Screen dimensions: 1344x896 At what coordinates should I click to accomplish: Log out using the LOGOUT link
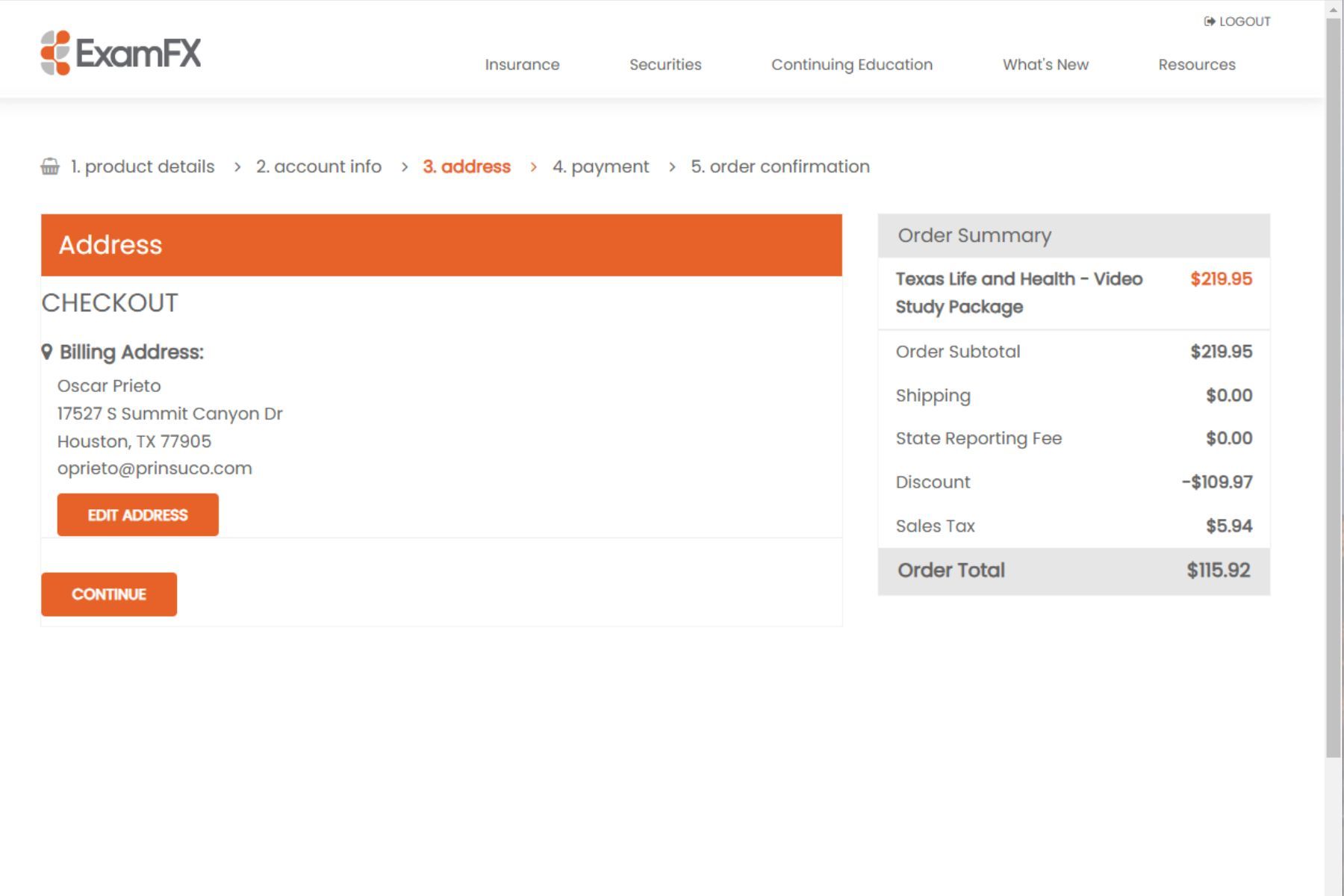coord(1237,22)
